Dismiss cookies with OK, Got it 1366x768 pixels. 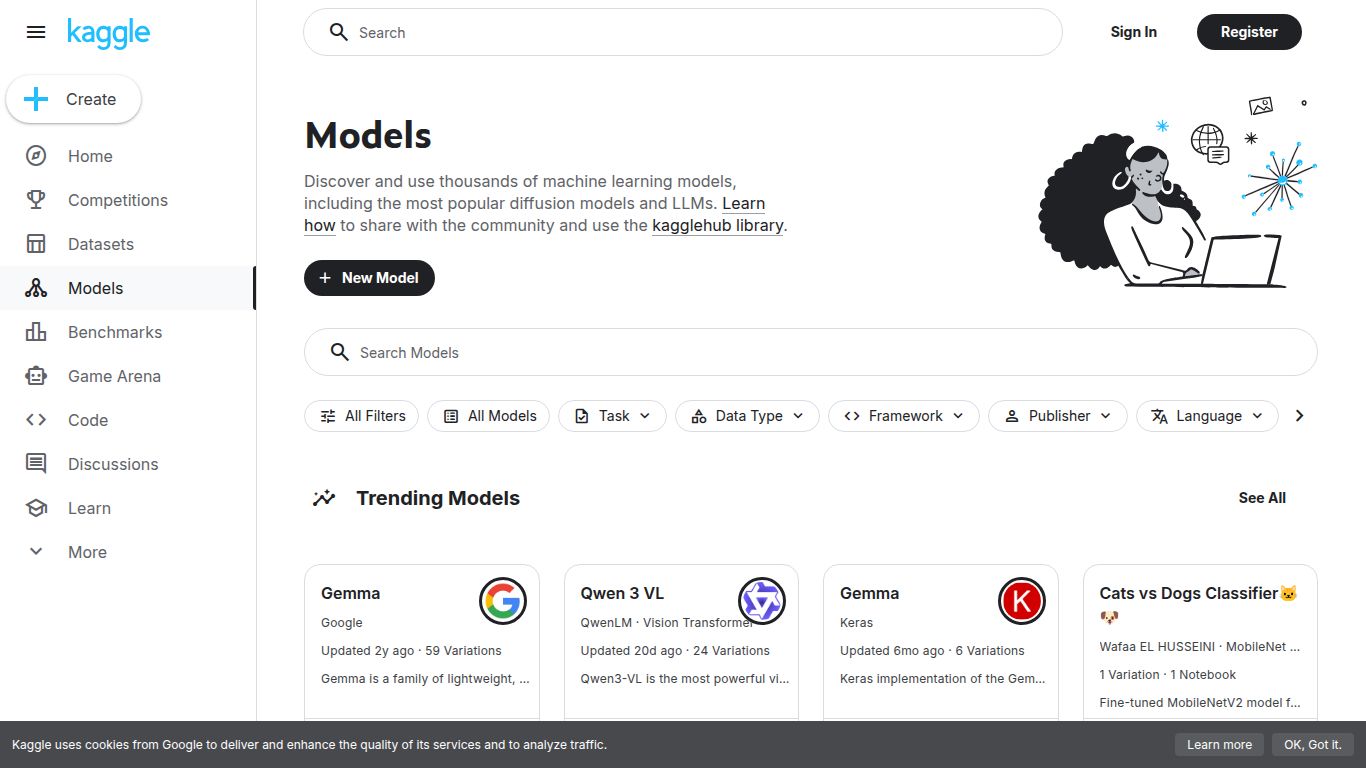tap(1313, 744)
